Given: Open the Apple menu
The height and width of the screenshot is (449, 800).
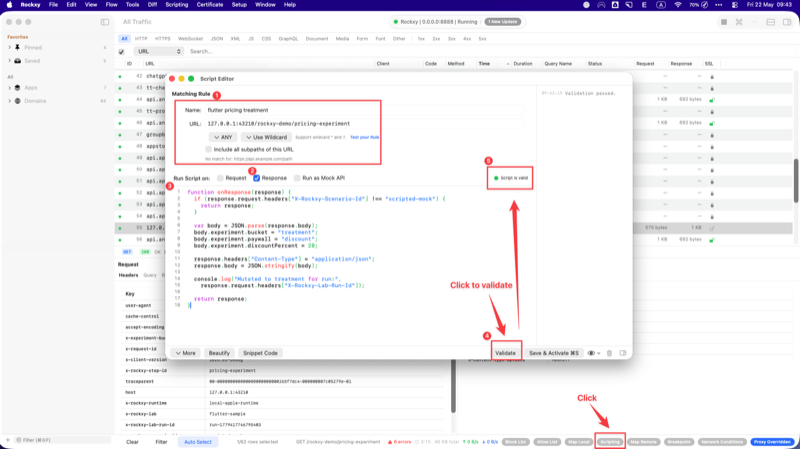Looking at the screenshot, I should pos(9,5).
